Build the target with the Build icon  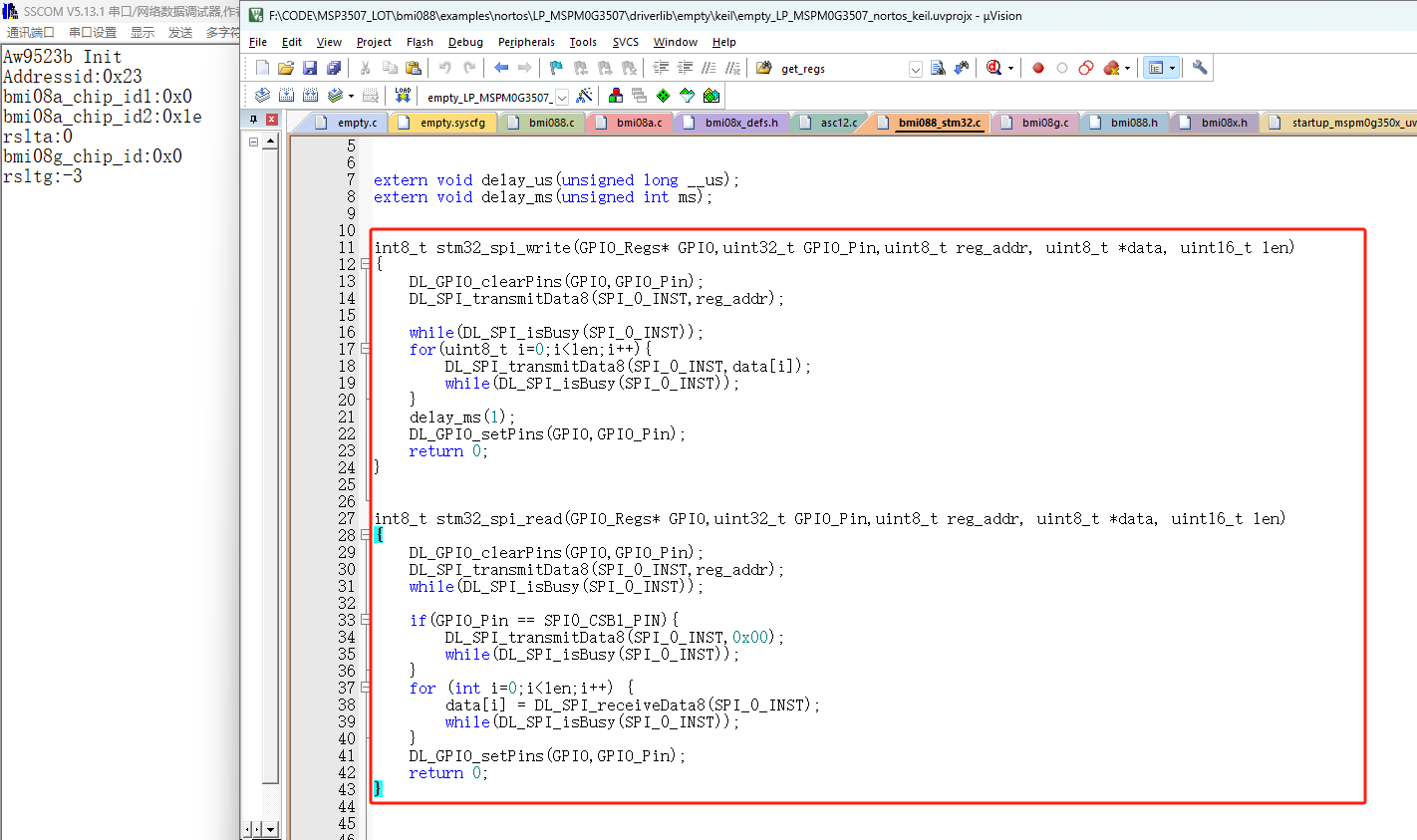[286, 96]
